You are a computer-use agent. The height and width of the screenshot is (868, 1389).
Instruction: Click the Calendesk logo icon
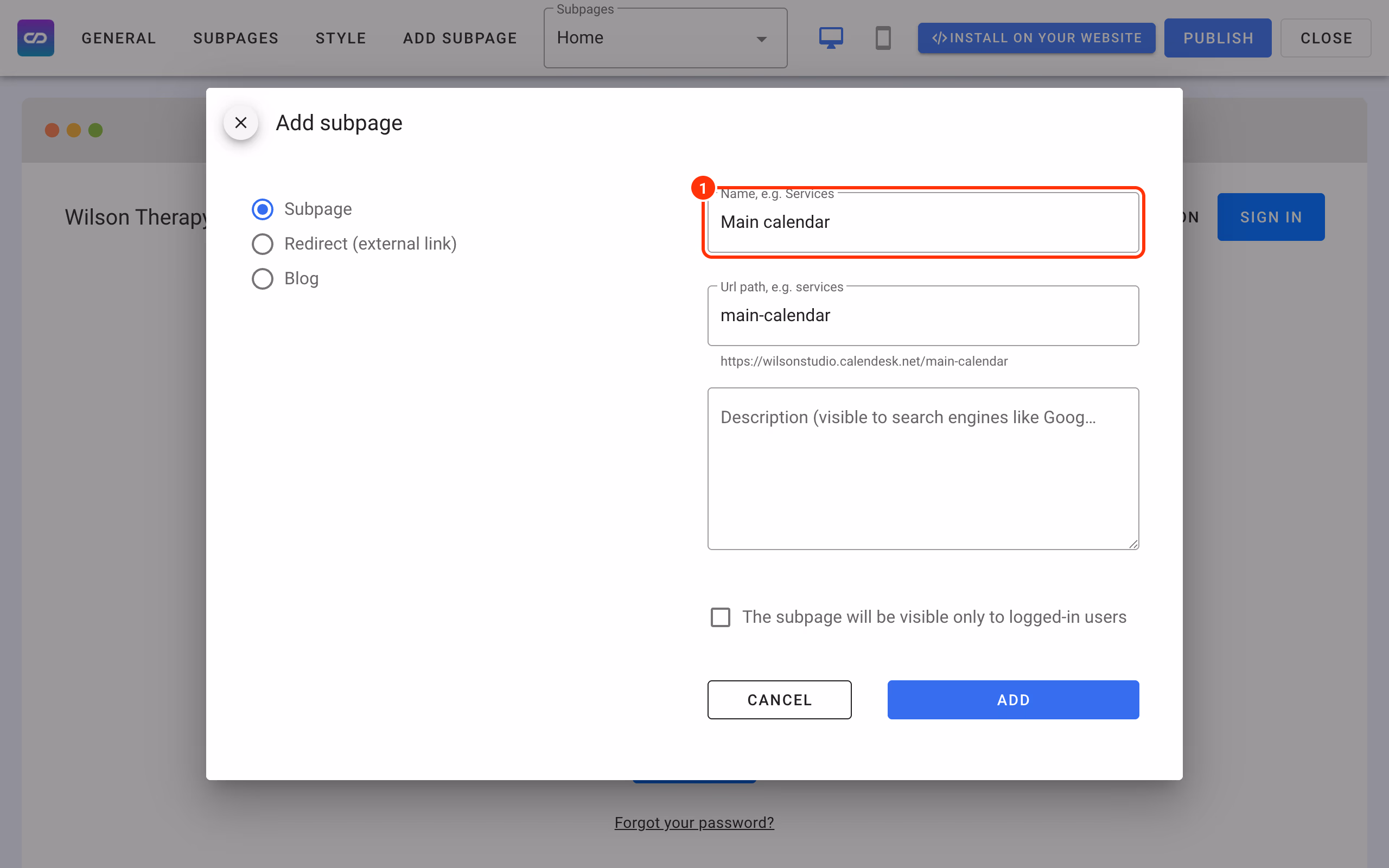pyautogui.click(x=36, y=38)
